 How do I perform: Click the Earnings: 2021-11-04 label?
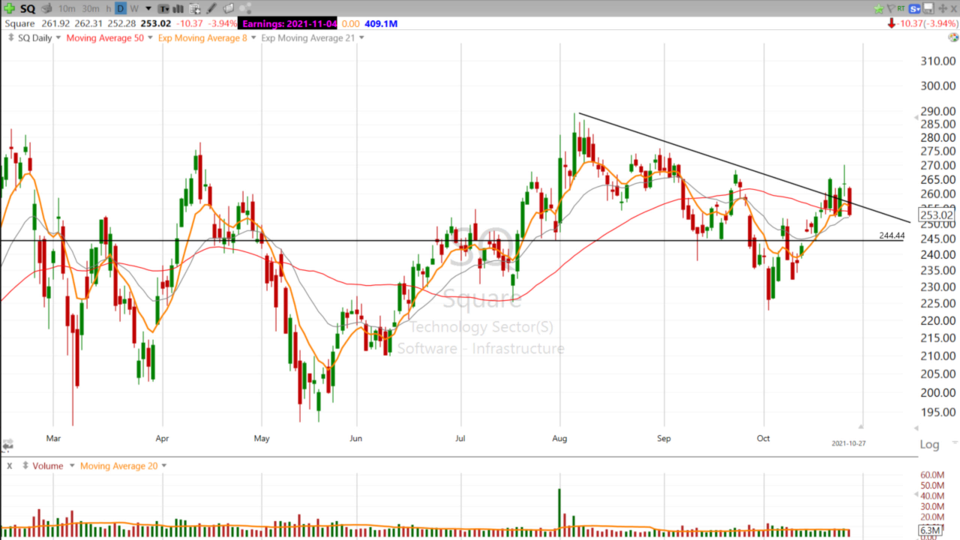288,23
